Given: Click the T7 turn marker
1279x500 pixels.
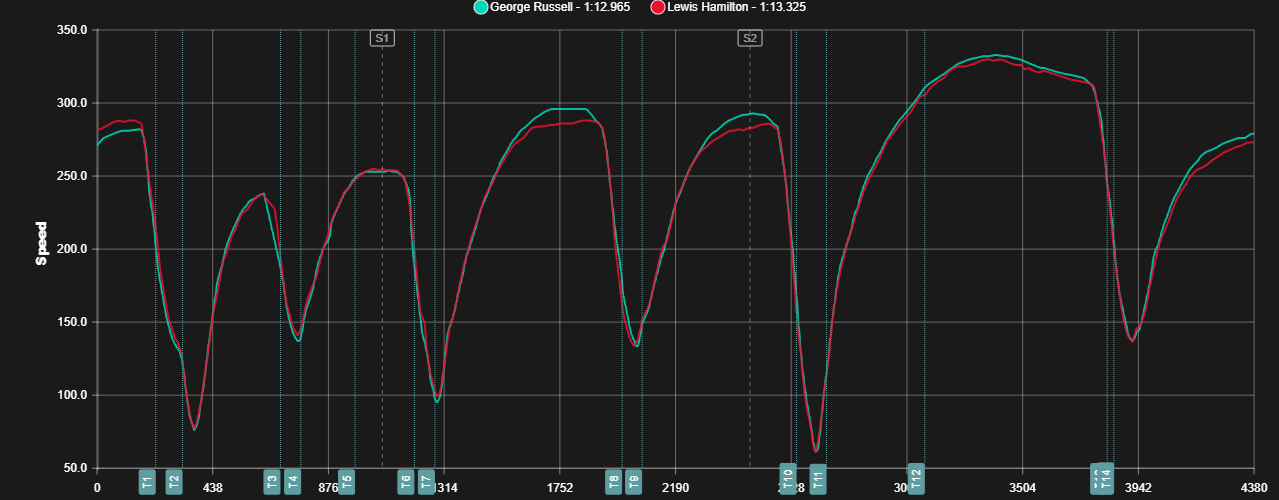Looking at the screenshot, I should pos(427,481).
